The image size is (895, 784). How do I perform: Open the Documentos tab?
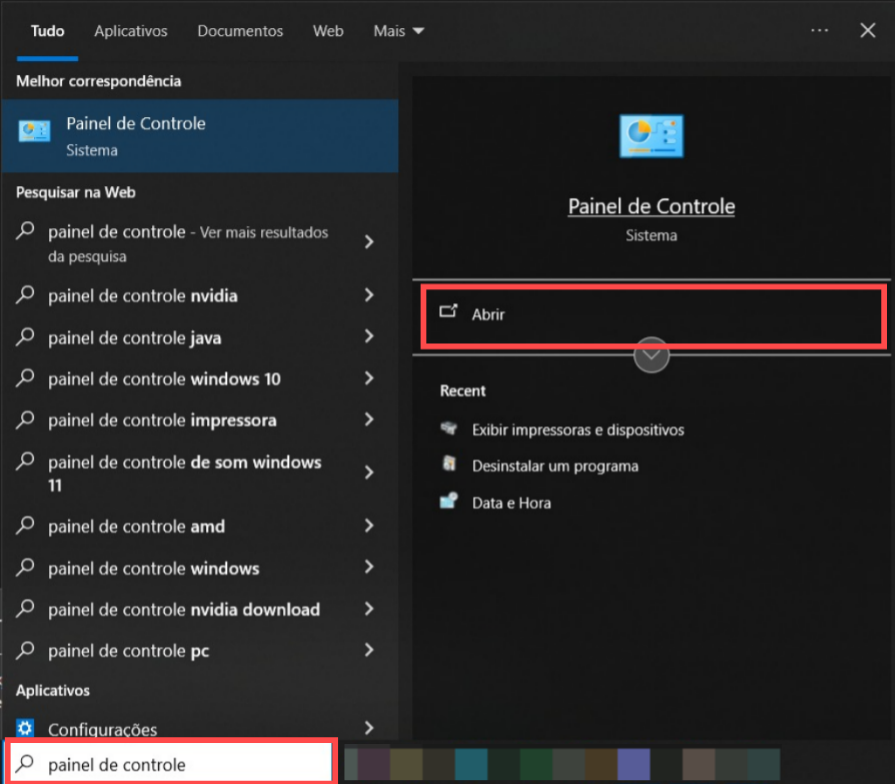coord(240,31)
